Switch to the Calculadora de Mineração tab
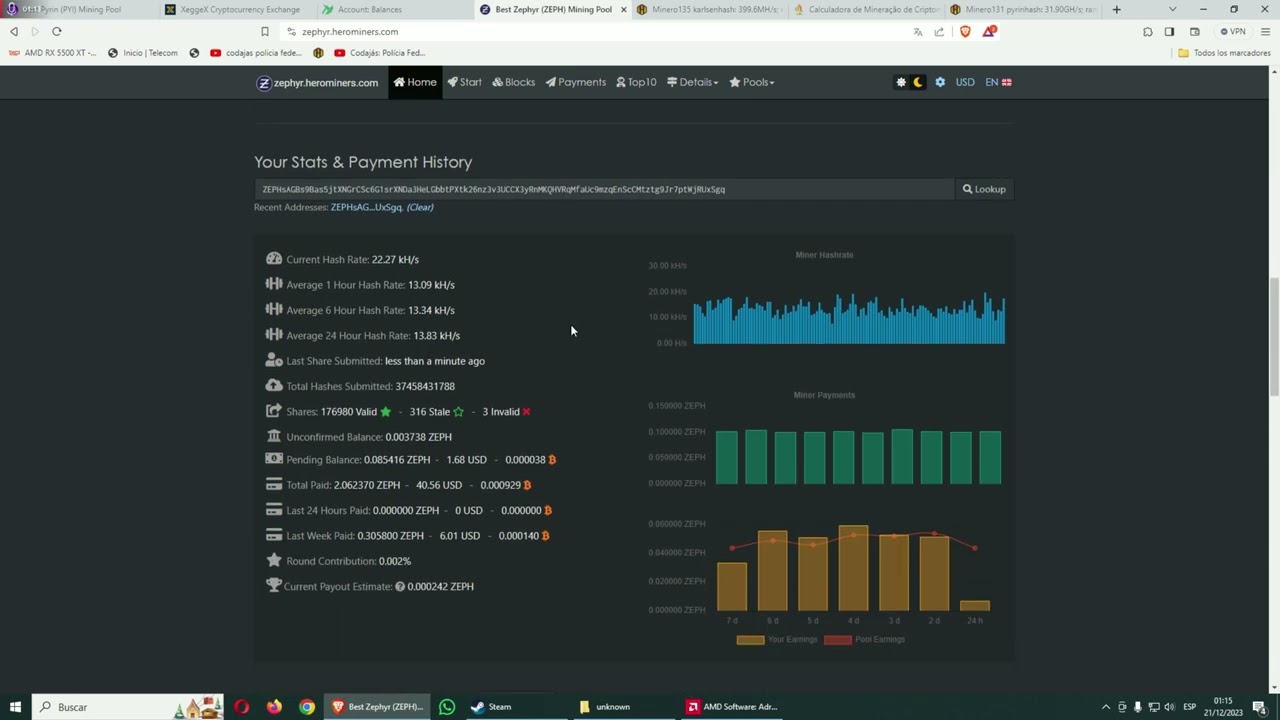 [868, 10]
